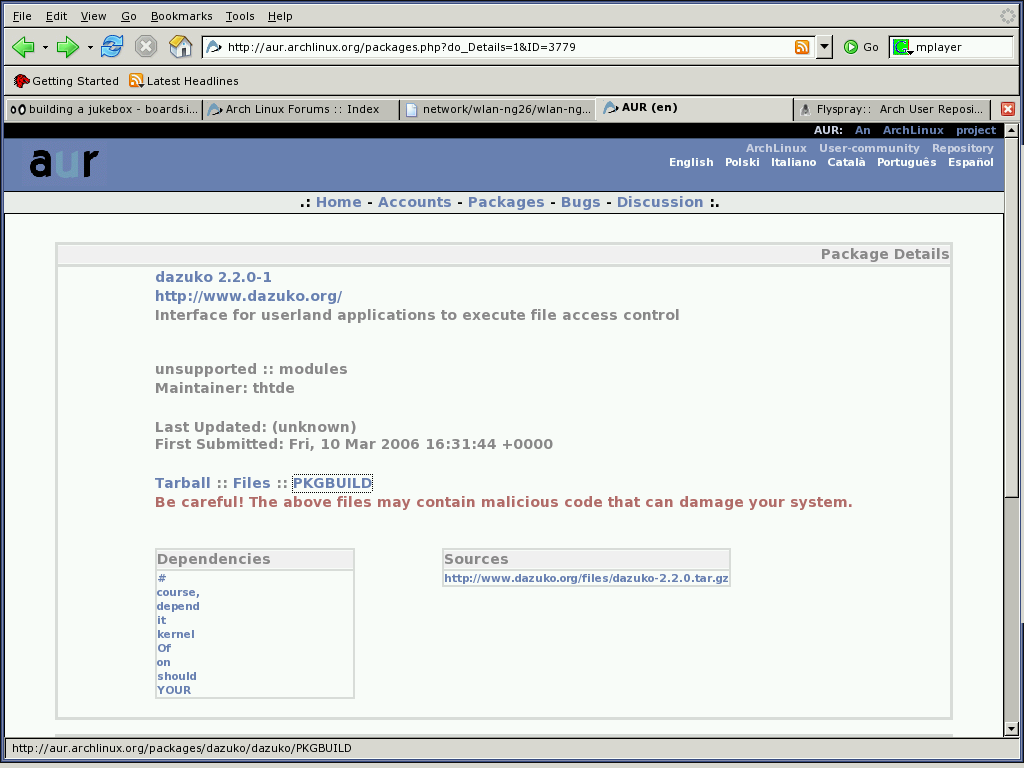
Task: Click the dazuko-2.2.0.tar.gz source link
Action: (x=586, y=578)
